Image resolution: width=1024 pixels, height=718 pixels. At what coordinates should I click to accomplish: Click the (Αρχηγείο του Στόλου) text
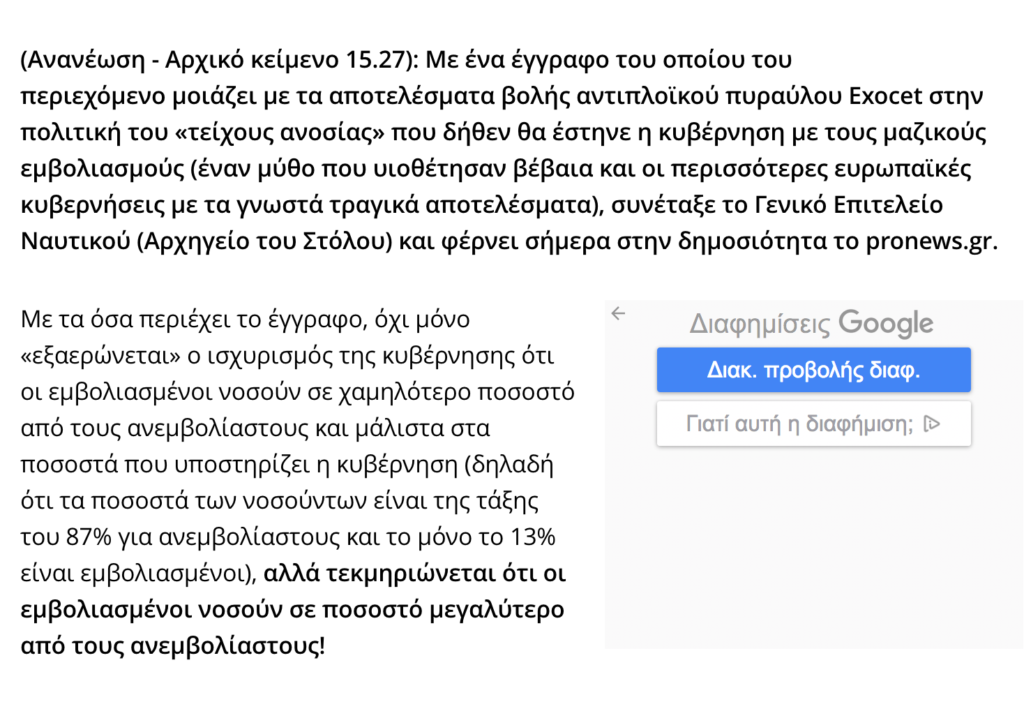click(264, 242)
